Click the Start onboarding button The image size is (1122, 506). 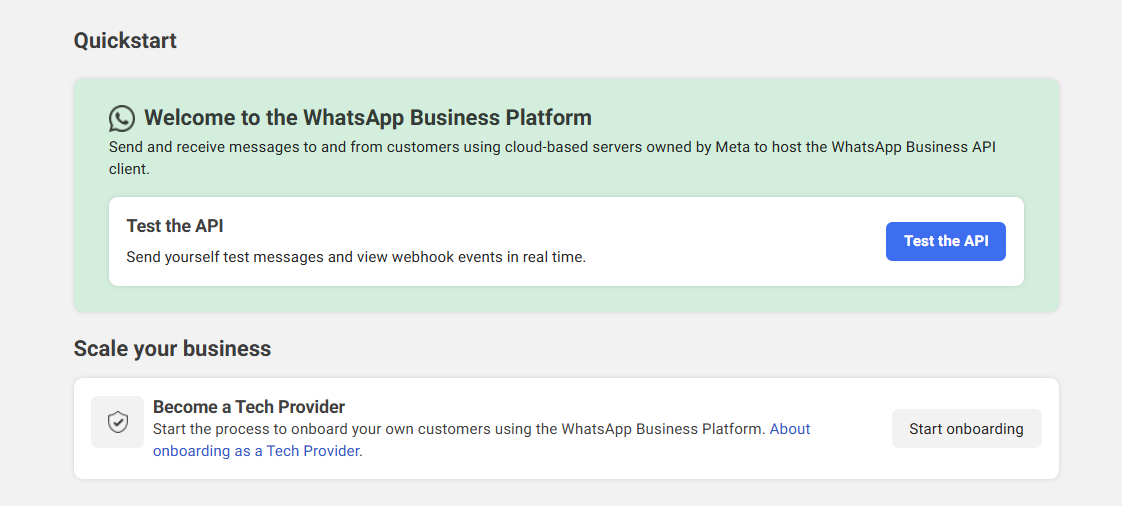pyautogui.click(x=966, y=429)
